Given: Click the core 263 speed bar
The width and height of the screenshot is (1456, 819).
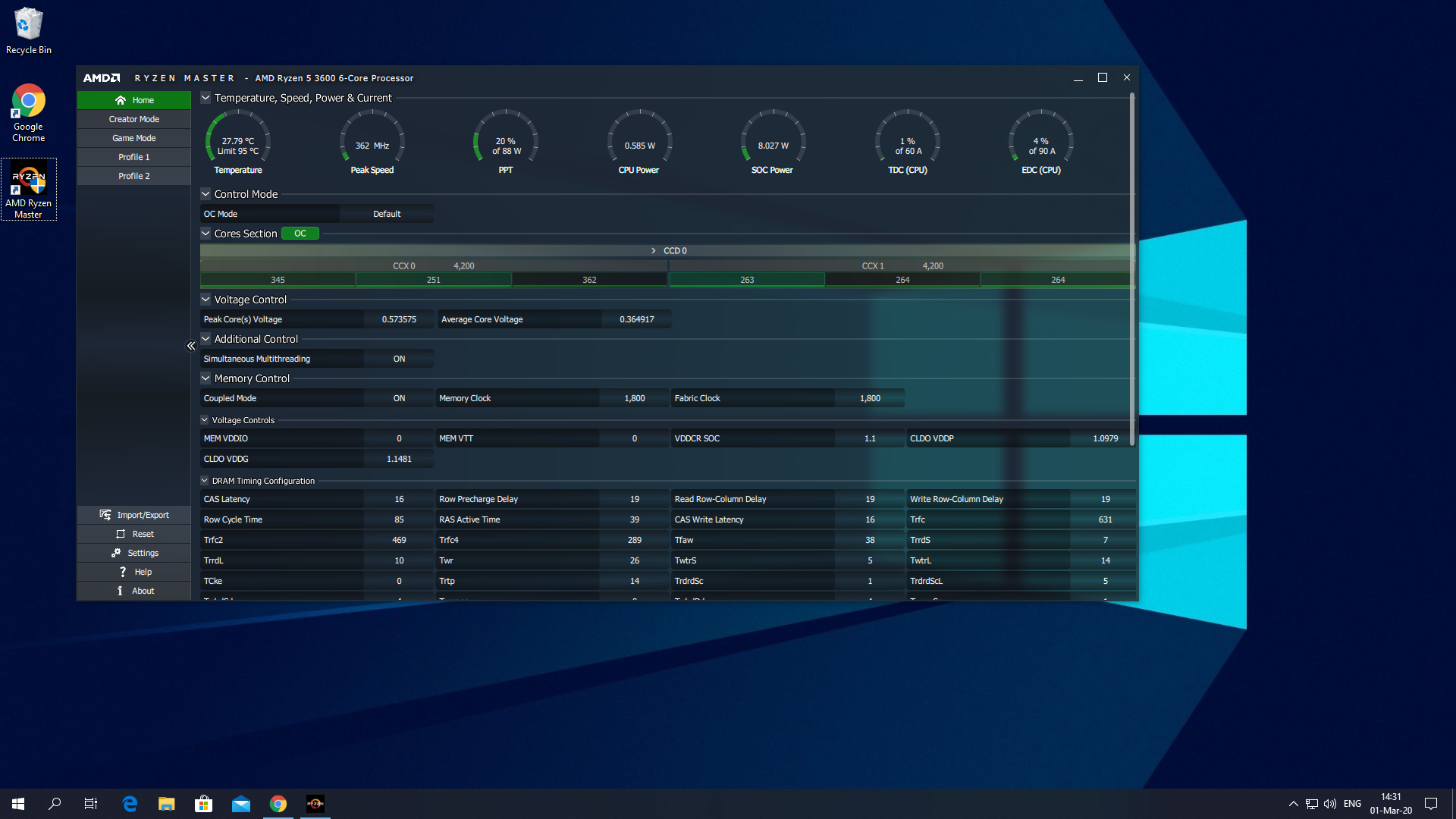Looking at the screenshot, I should click(x=747, y=280).
